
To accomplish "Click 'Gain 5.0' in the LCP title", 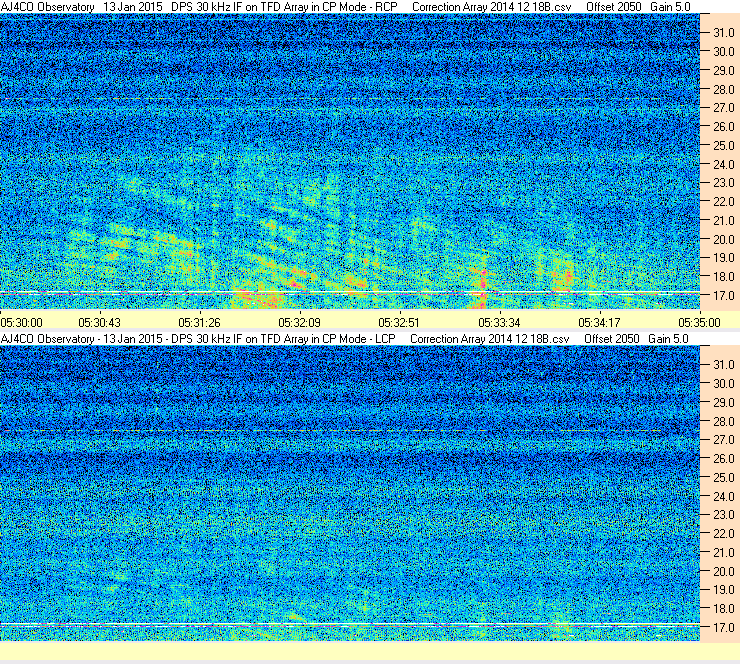I will coord(668,339).
